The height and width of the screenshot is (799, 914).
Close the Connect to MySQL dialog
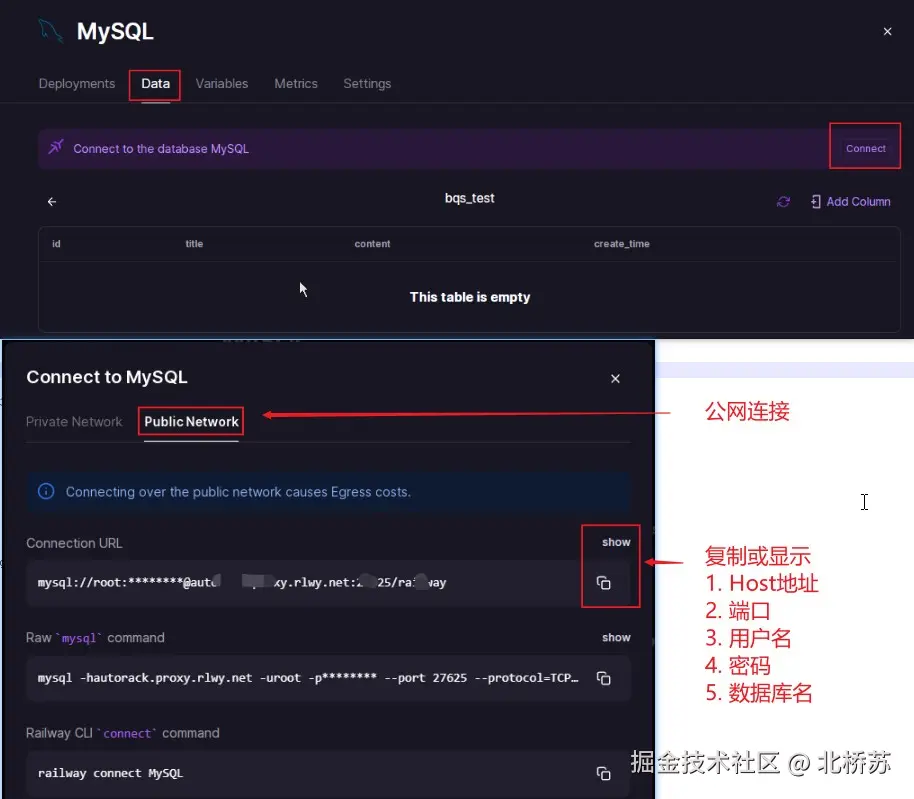point(615,379)
